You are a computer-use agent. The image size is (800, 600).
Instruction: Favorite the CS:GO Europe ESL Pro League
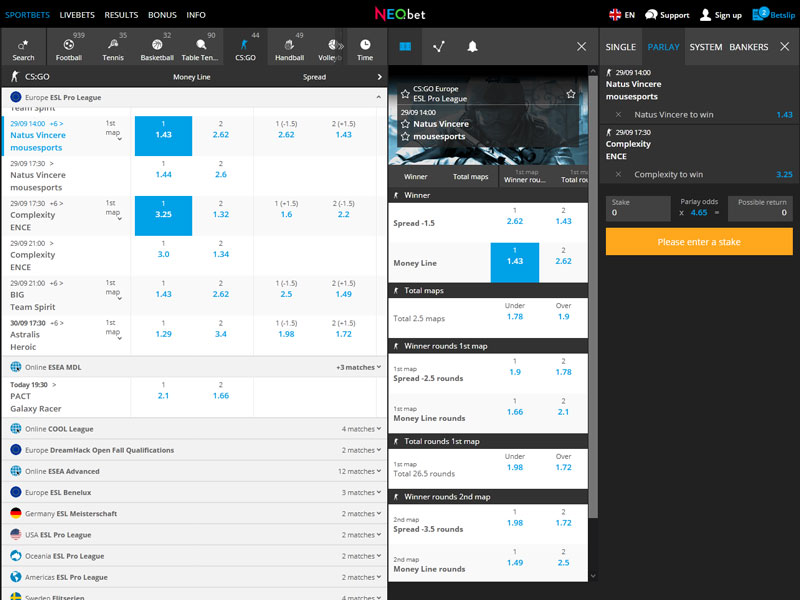(x=405, y=94)
